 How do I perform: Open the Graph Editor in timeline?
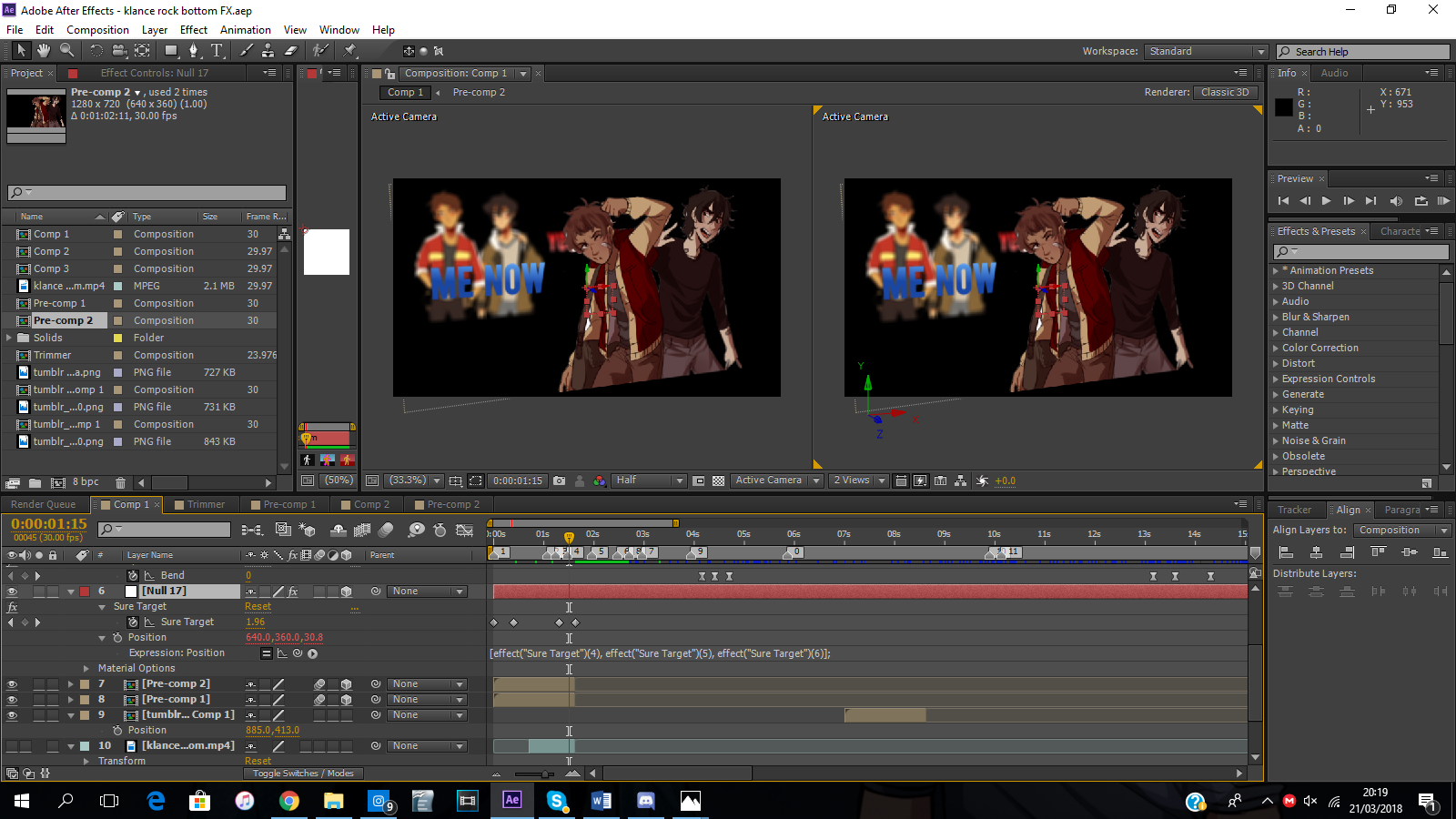(464, 530)
